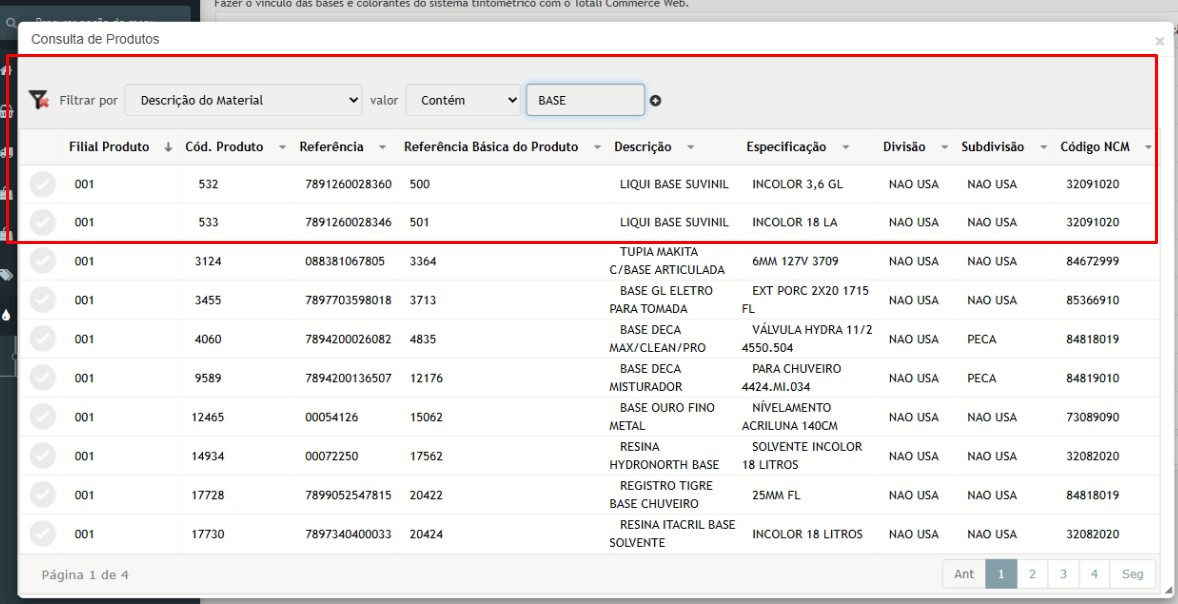The height and width of the screenshot is (604, 1178).
Task: Click the NCM code 73089090 cell
Action: coord(1092,417)
